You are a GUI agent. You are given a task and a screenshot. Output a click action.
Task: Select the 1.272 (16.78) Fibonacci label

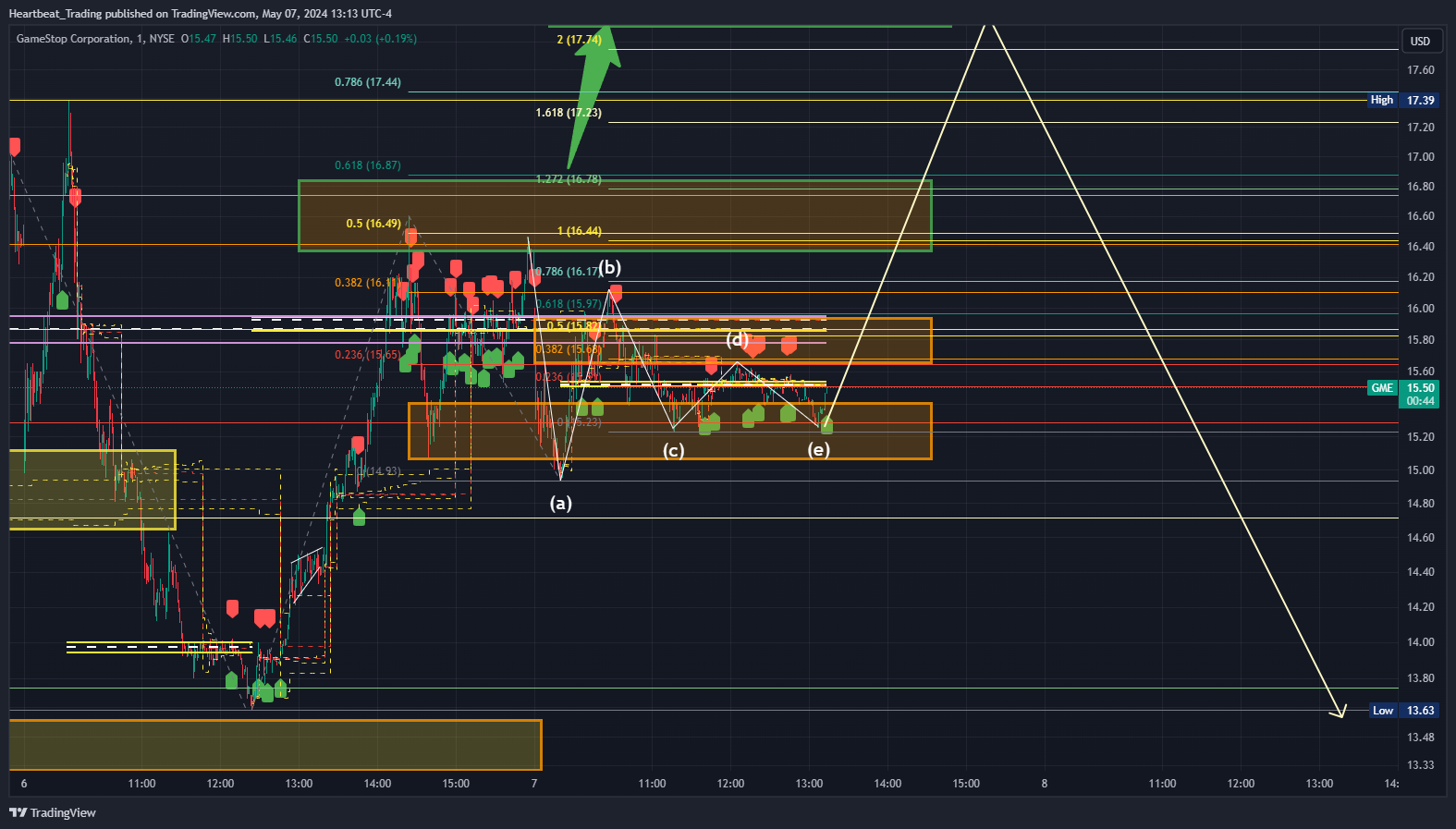point(569,179)
